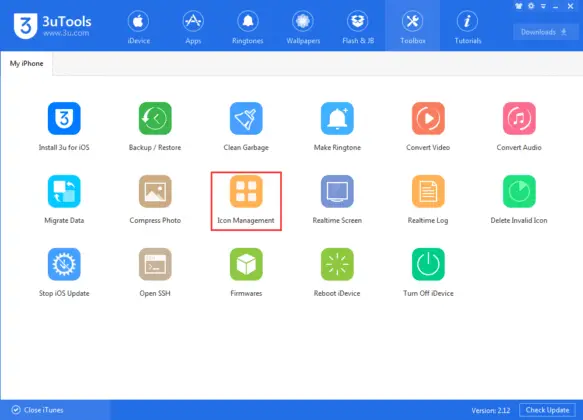This screenshot has width=583, height=420.
Task: Open the skin shirt icon in title bar
Action: (519, 6)
